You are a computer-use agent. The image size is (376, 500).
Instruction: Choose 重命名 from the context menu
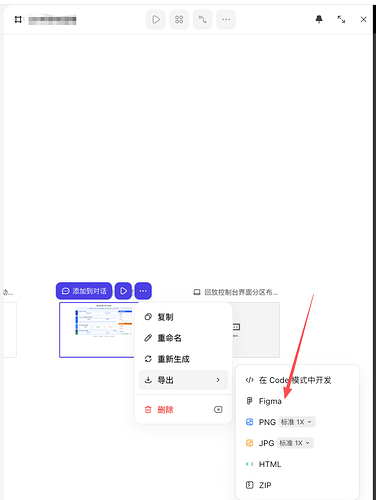[183, 338]
